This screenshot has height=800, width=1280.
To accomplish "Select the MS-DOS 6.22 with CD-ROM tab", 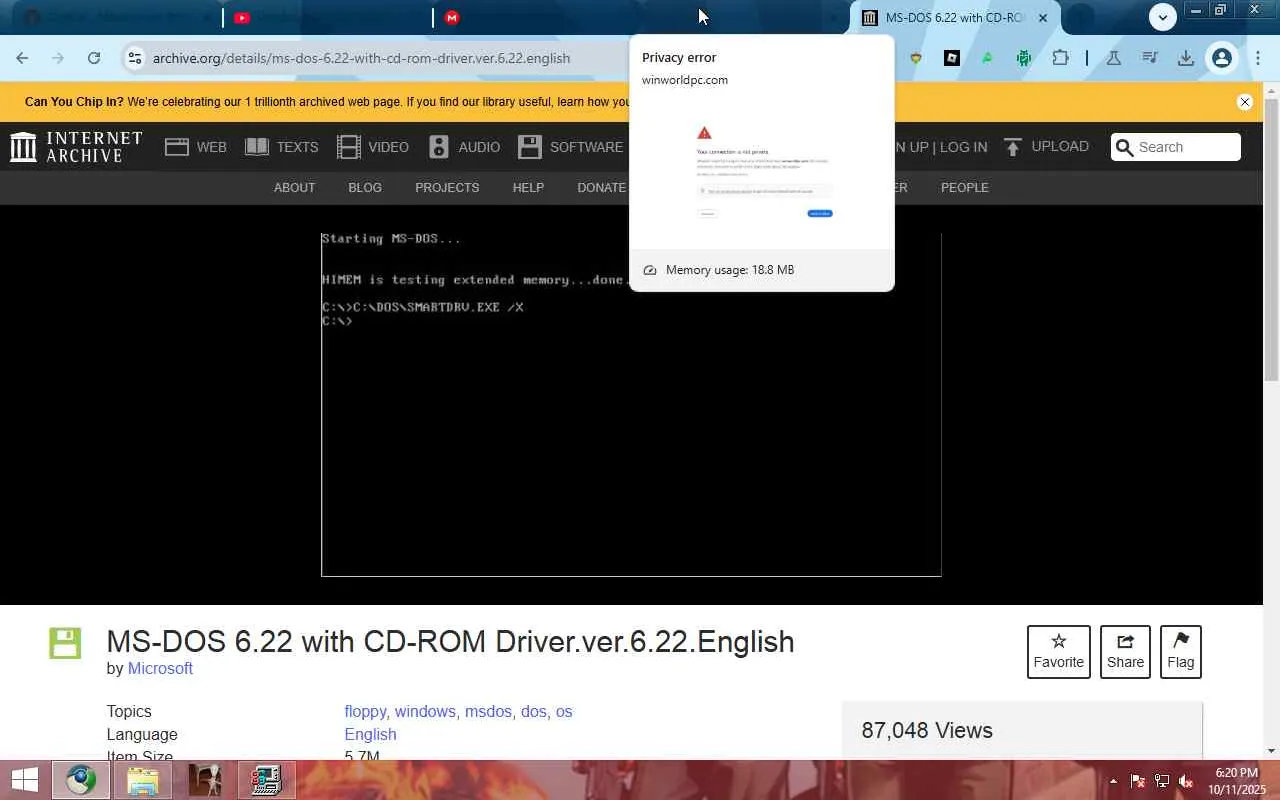I will (954, 17).
